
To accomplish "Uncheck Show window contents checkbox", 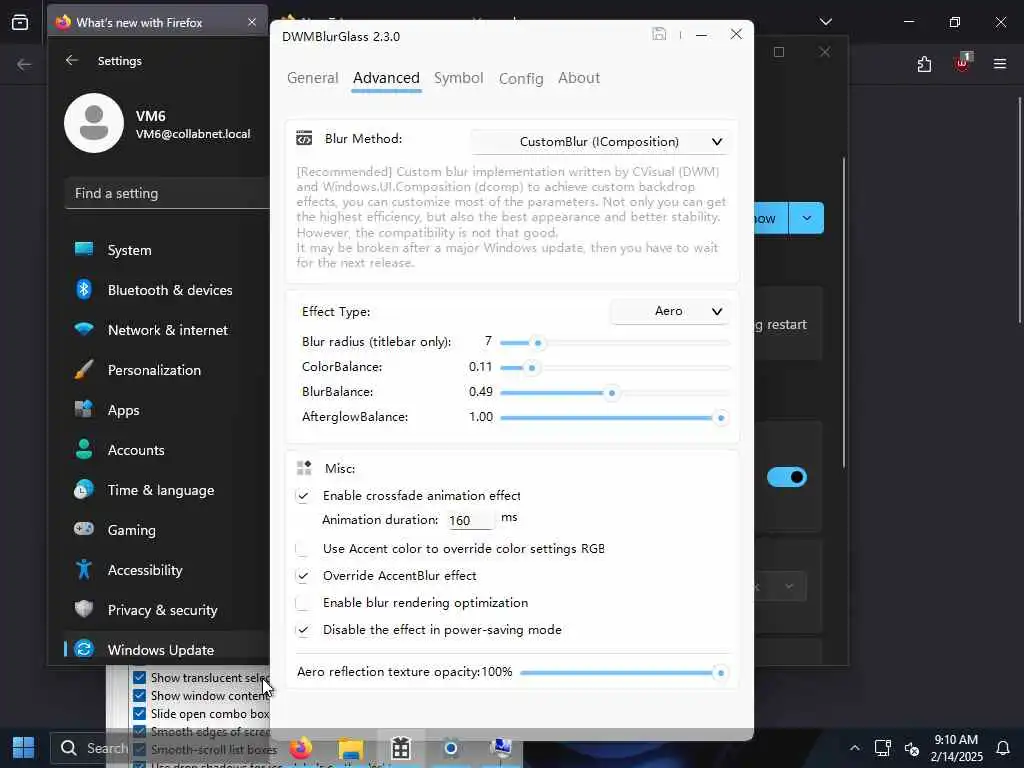I will [x=139, y=696].
